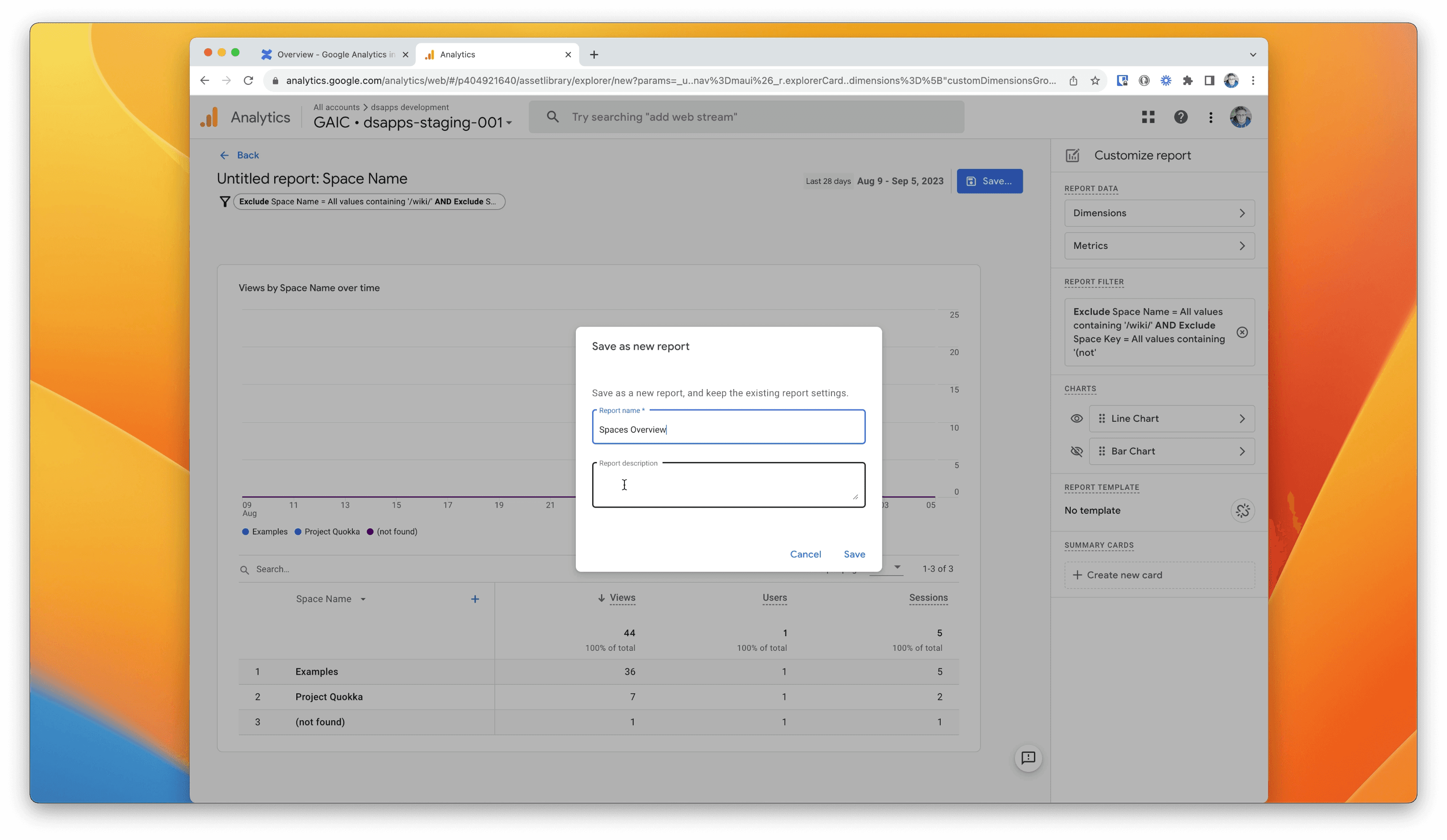Select the Analytics browser tab
1447x840 pixels.
click(x=497, y=54)
